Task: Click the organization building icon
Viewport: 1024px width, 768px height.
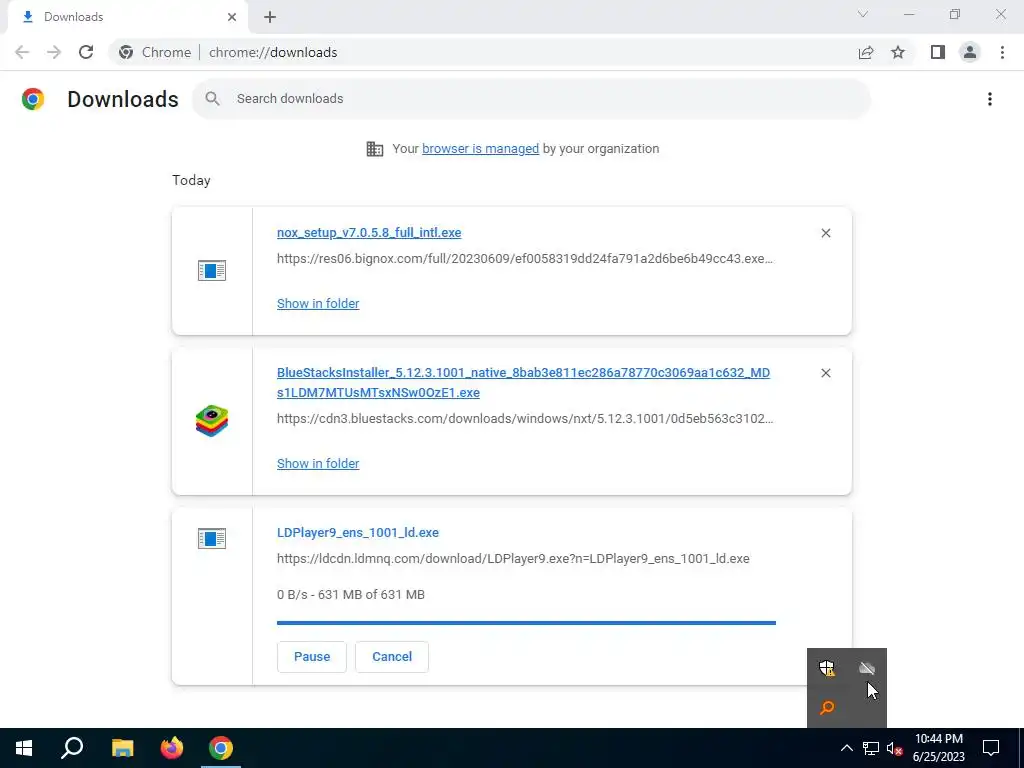Action: coord(375,149)
